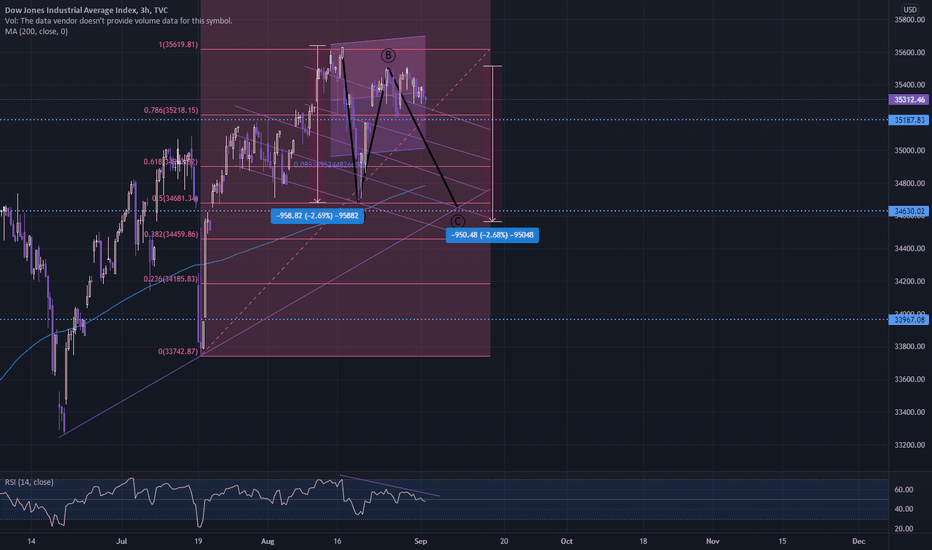Click the 33400.00 price axis label
932x550 pixels.
pyautogui.click(x=909, y=412)
